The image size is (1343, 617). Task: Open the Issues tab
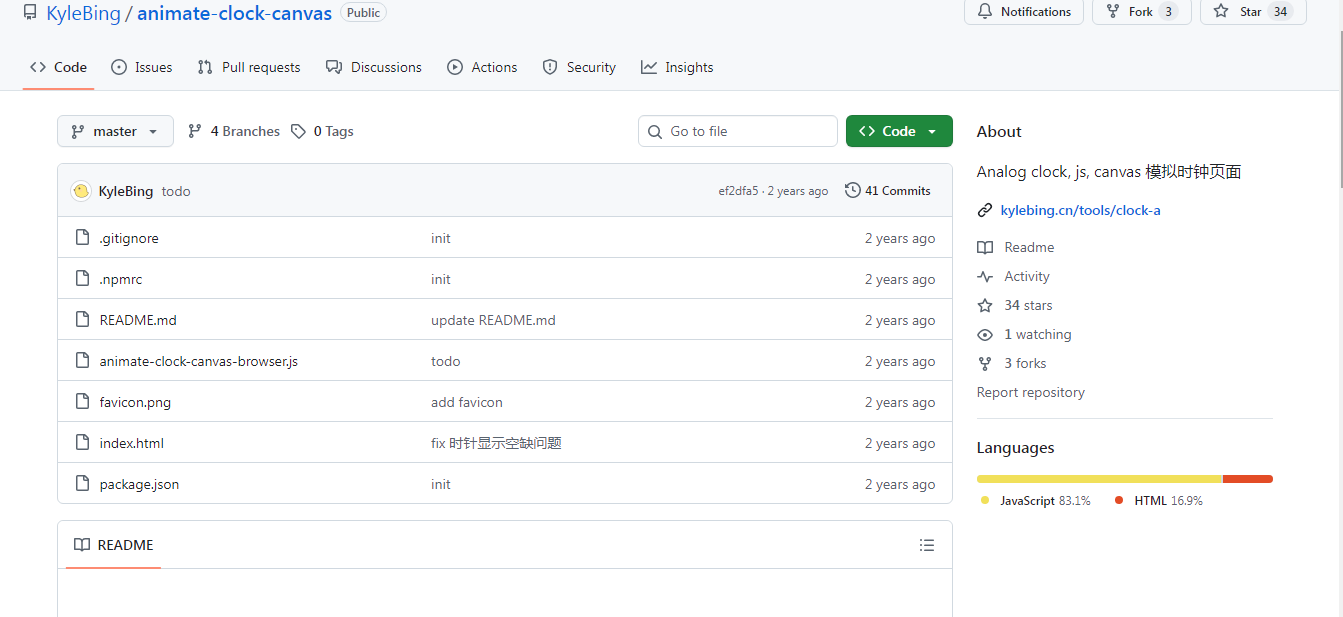(141, 67)
